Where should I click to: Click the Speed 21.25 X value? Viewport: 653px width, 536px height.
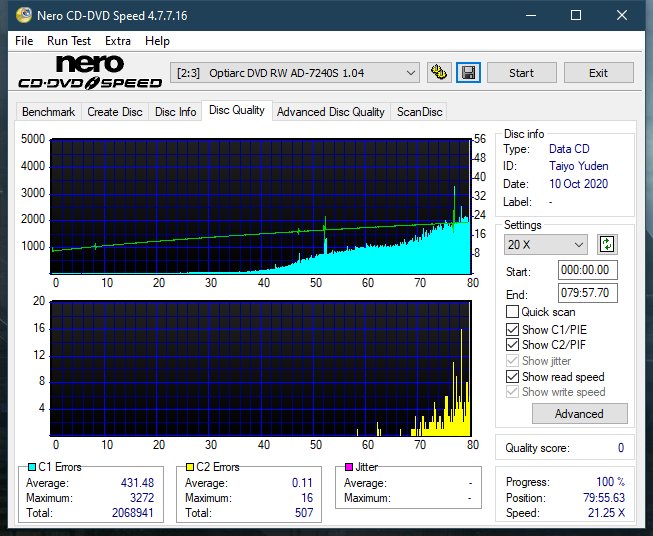click(x=606, y=513)
